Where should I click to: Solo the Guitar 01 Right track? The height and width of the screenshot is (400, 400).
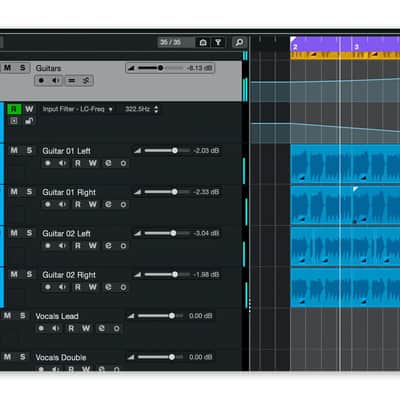click(x=29, y=192)
